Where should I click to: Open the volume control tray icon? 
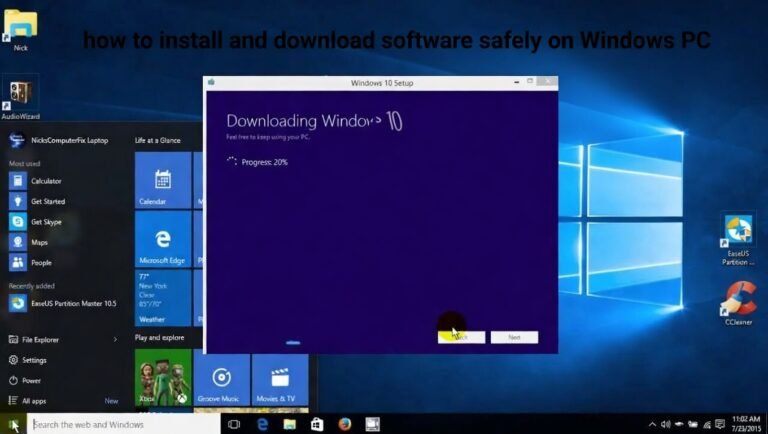(665, 424)
